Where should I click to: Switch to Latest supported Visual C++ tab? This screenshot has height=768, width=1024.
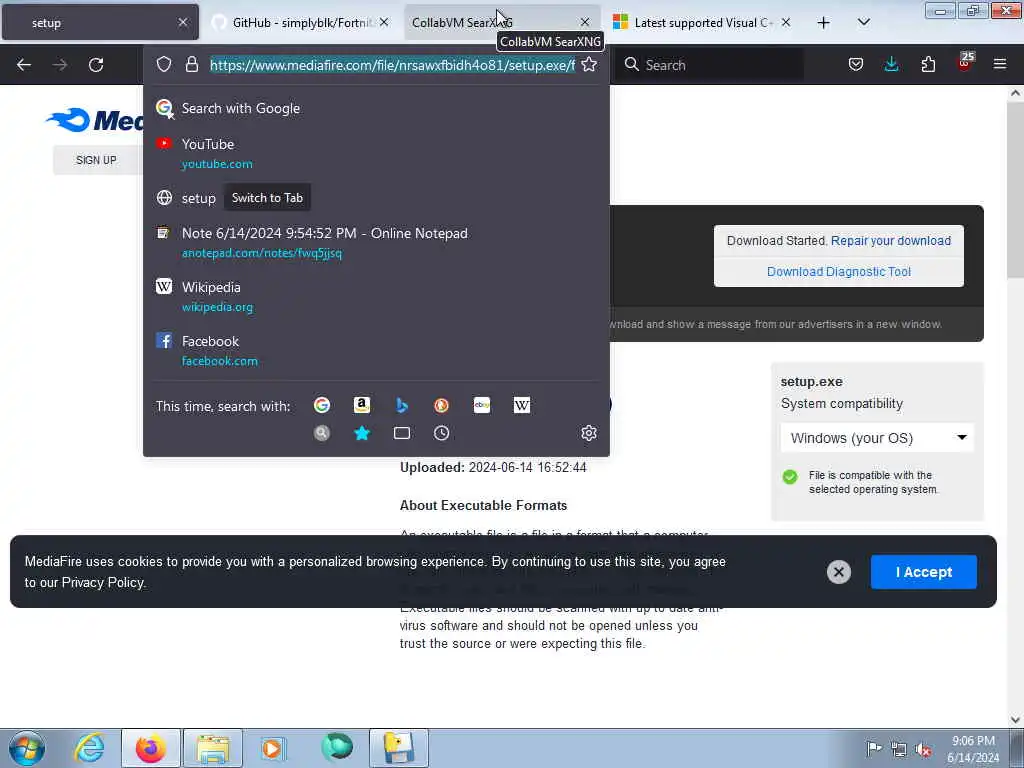[x=703, y=23]
